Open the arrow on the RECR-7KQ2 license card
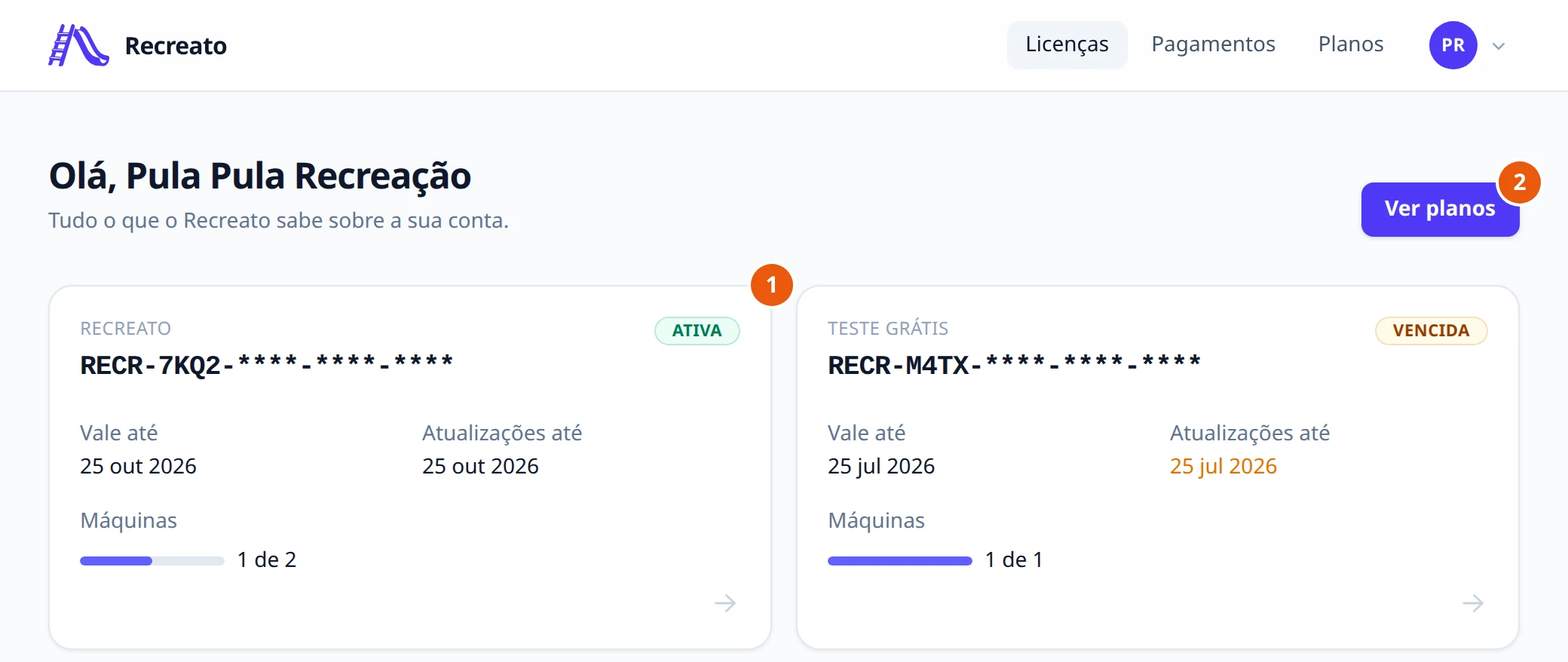 [725, 603]
